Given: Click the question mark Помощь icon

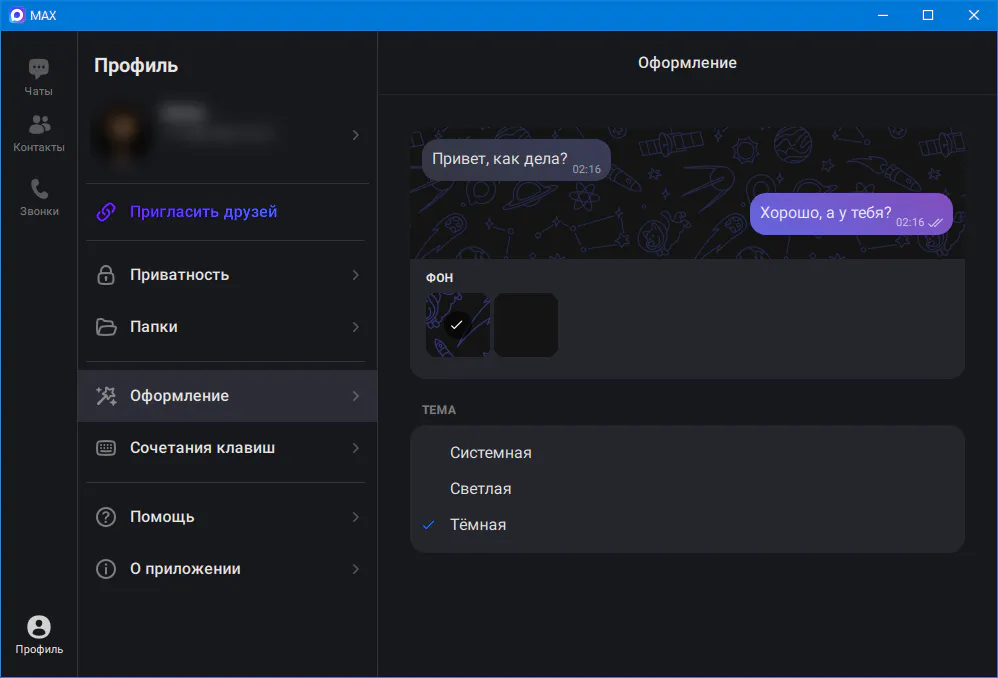Looking at the screenshot, I should pyautogui.click(x=106, y=517).
